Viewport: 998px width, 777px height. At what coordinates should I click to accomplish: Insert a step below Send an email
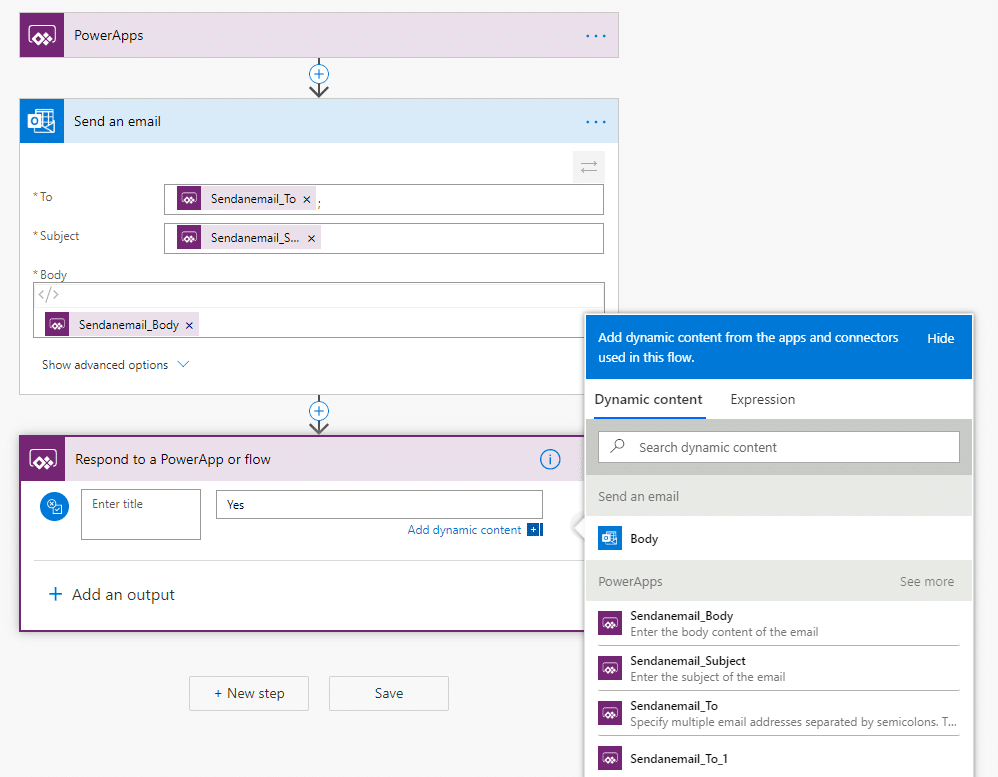point(319,411)
